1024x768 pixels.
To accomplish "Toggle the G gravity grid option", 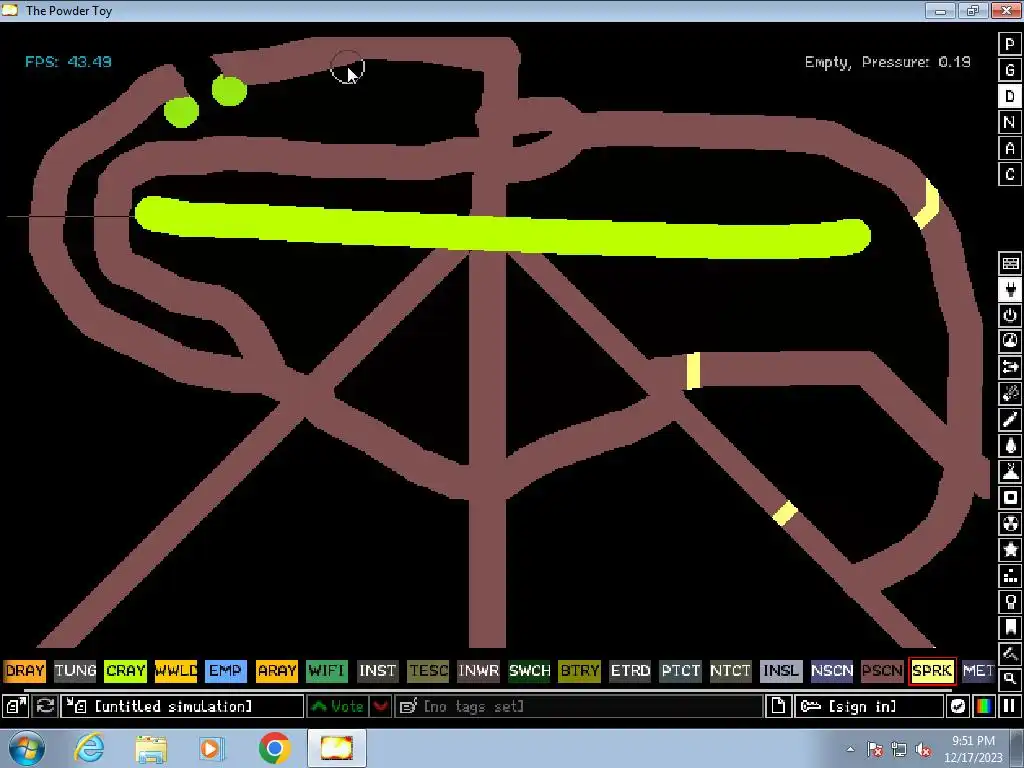I will pyautogui.click(x=1010, y=70).
